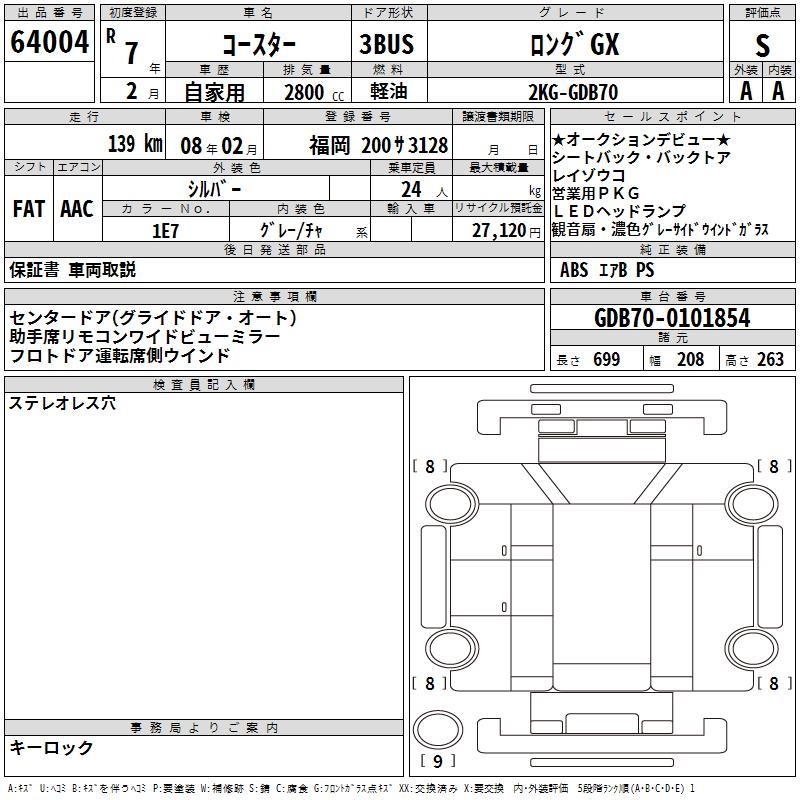Select the 出品番号 header label

(x=49, y=13)
